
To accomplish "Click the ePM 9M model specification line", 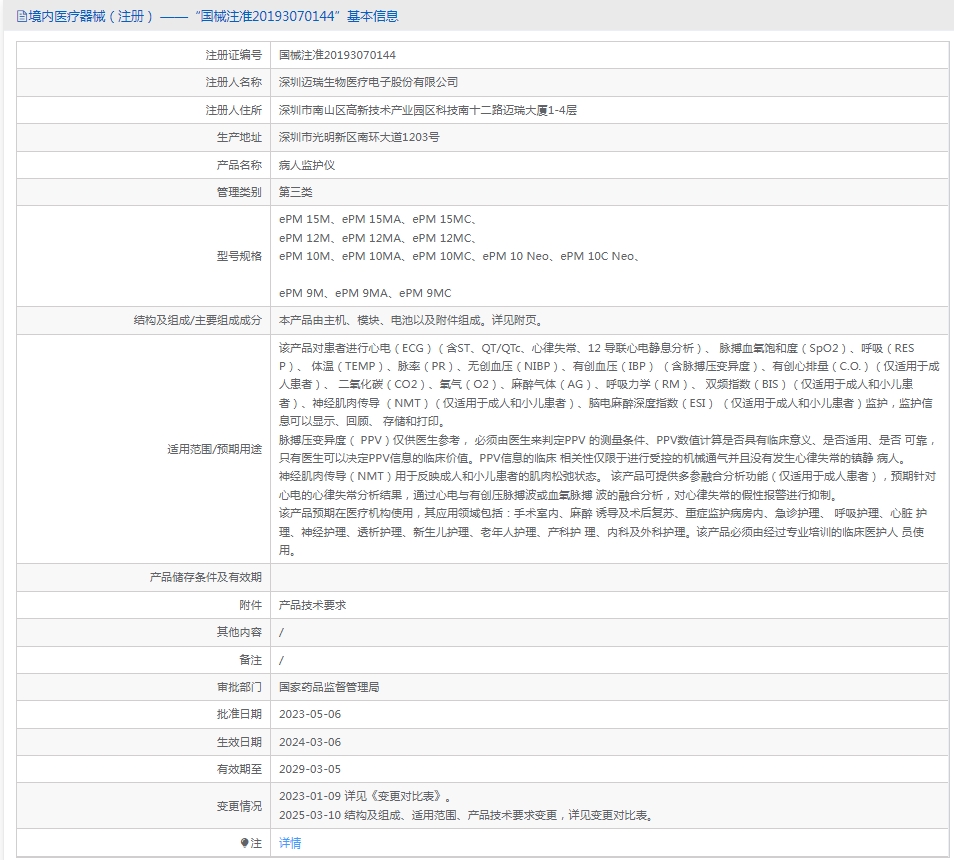I will click(365, 293).
